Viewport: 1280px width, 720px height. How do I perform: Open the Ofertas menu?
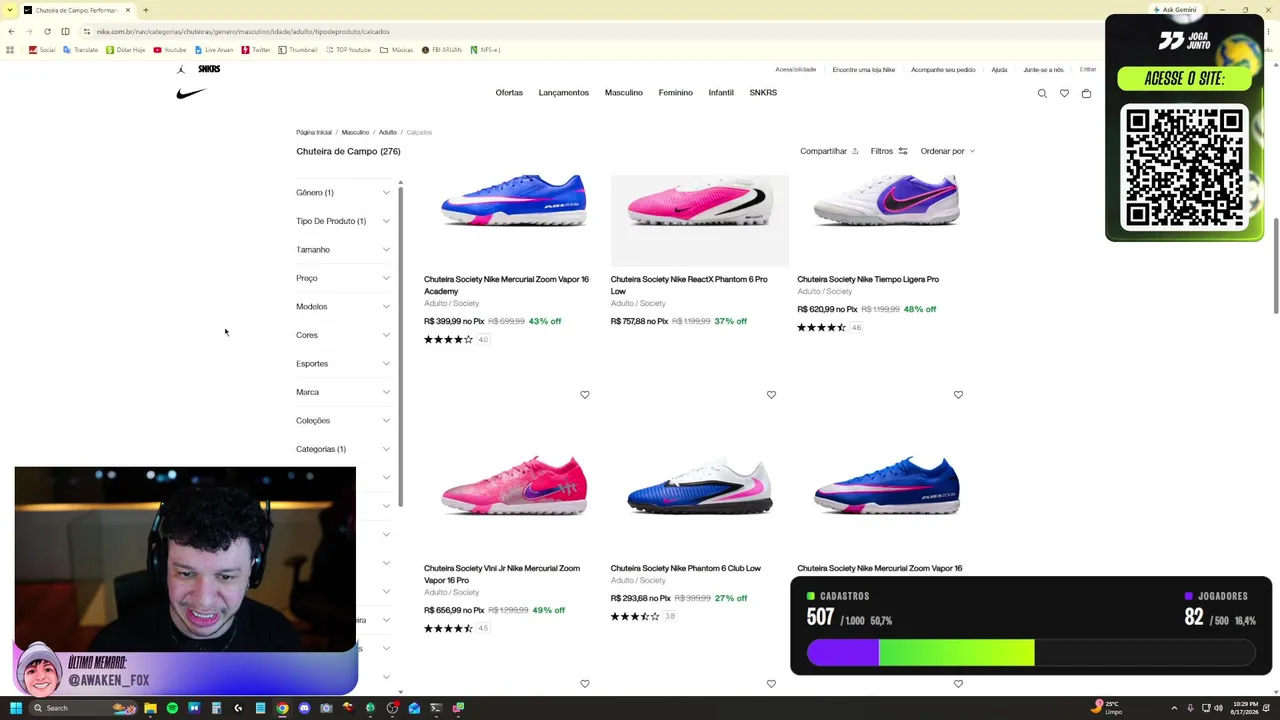pyautogui.click(x=509, y=93)
